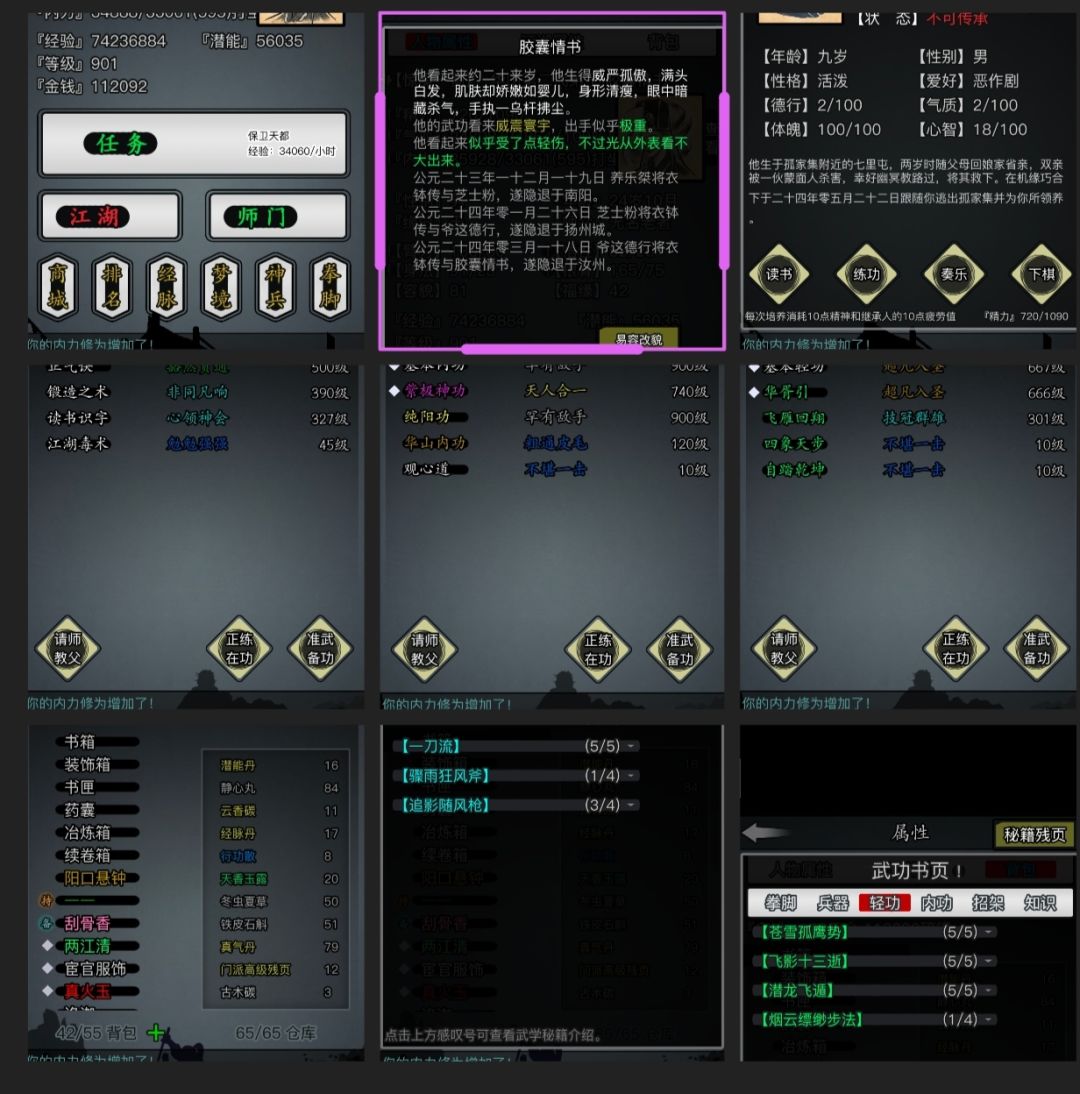
Task: Click the exclamation mark after 武功书页
Action: pyautogui.click(x=959, y=871)
